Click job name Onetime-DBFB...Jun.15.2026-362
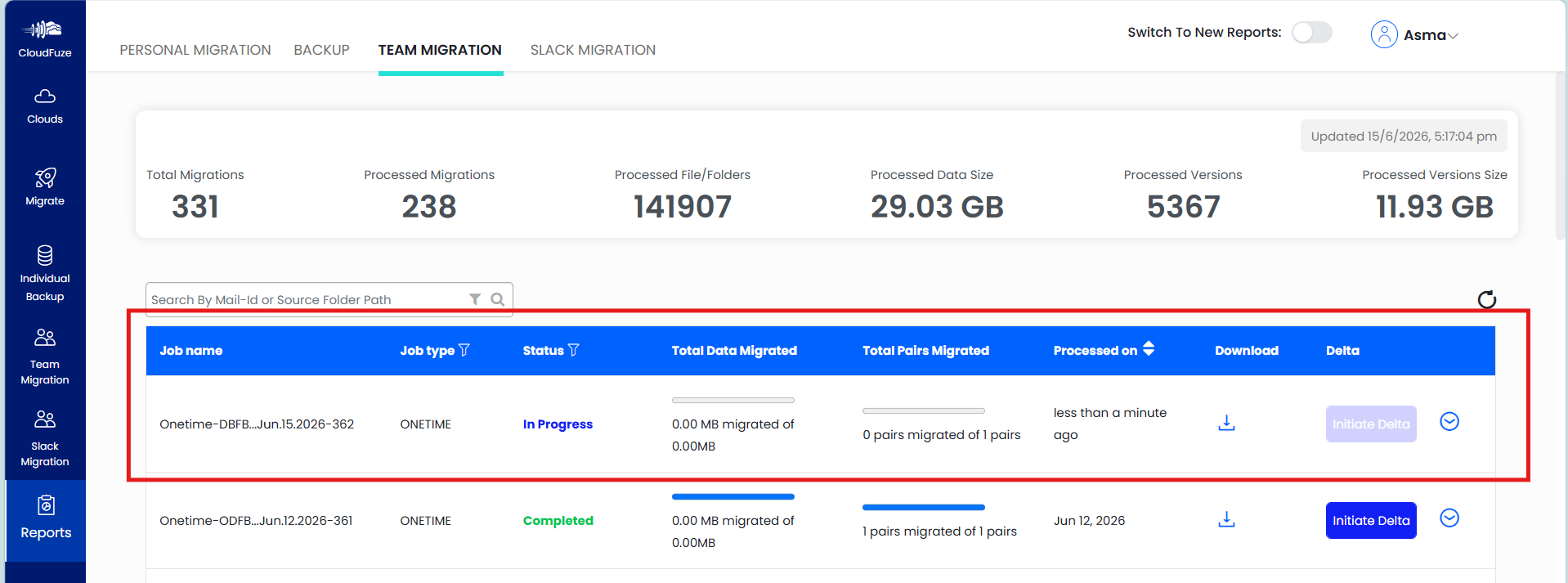Image resolution: width=1568 pixels, height=583 pixels. coord(257,424)
